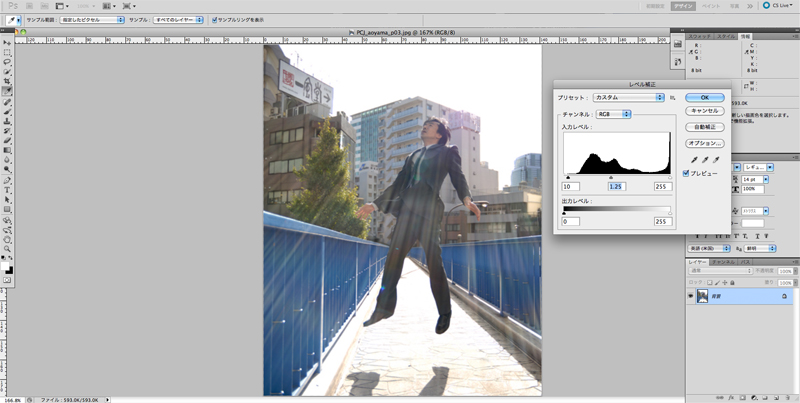Screen dimensions: 800x403
Task: Click the midtone input level slider triangle
Action: (611, 177)
